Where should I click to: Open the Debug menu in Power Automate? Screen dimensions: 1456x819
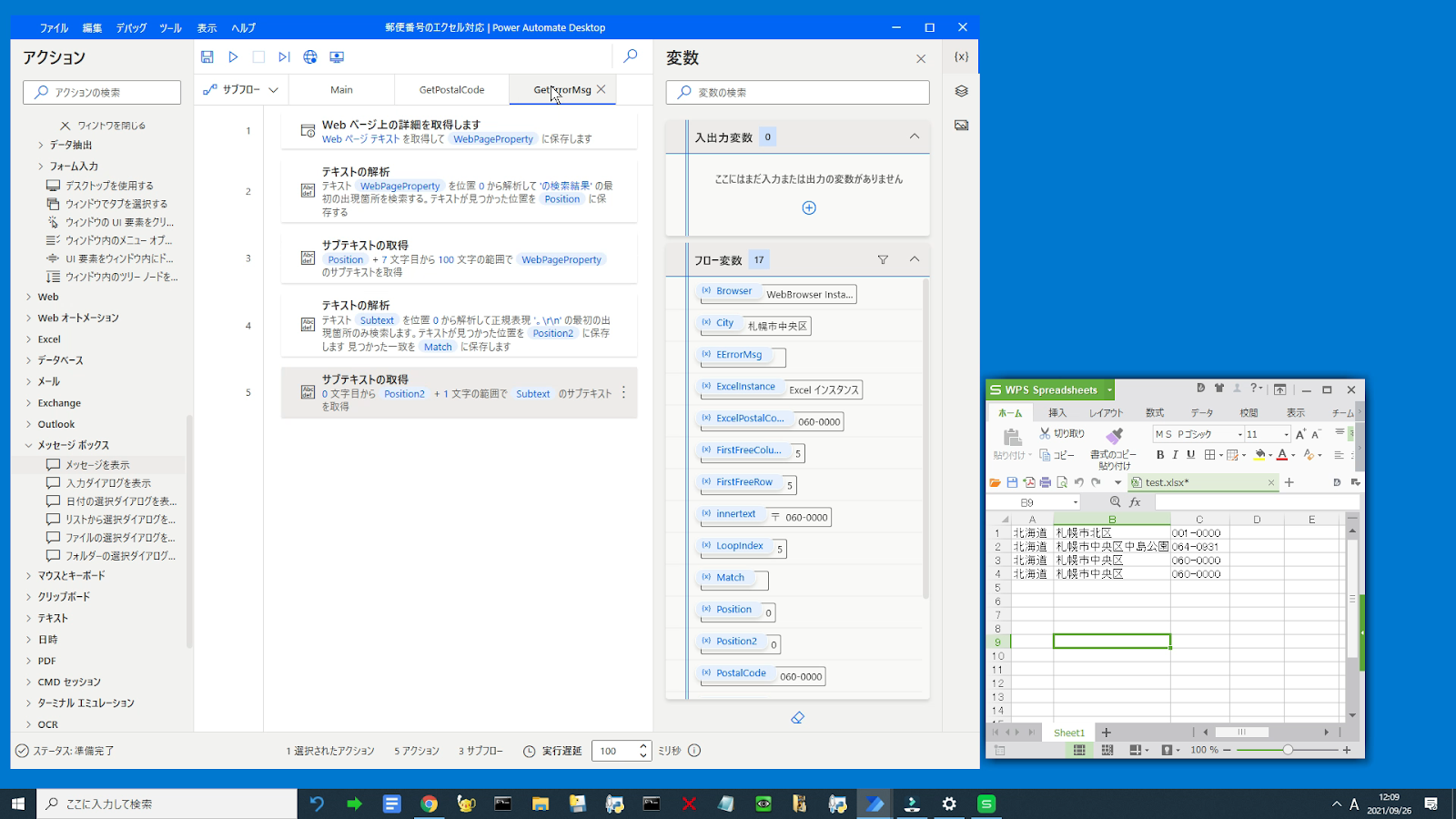(x=131, y=28)
